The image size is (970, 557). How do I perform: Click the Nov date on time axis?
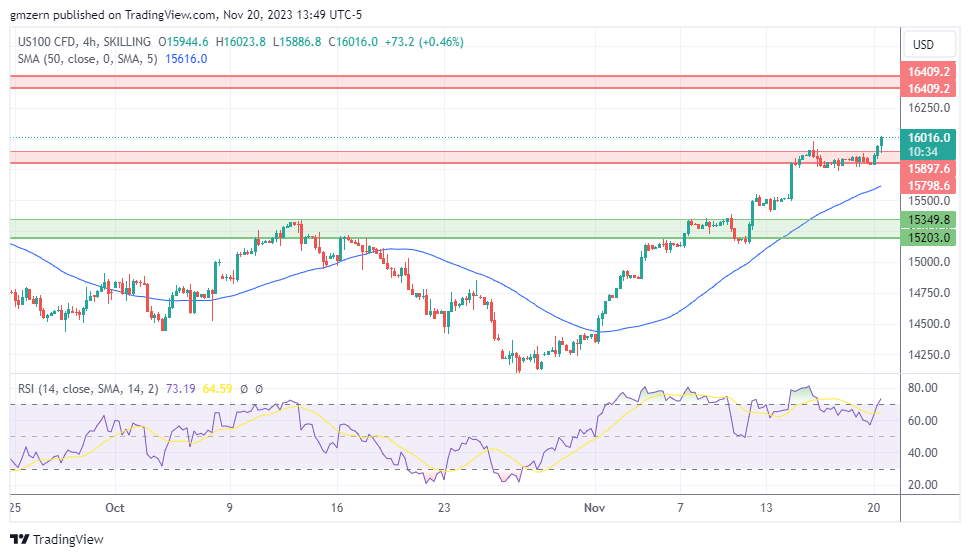point(594,507)
